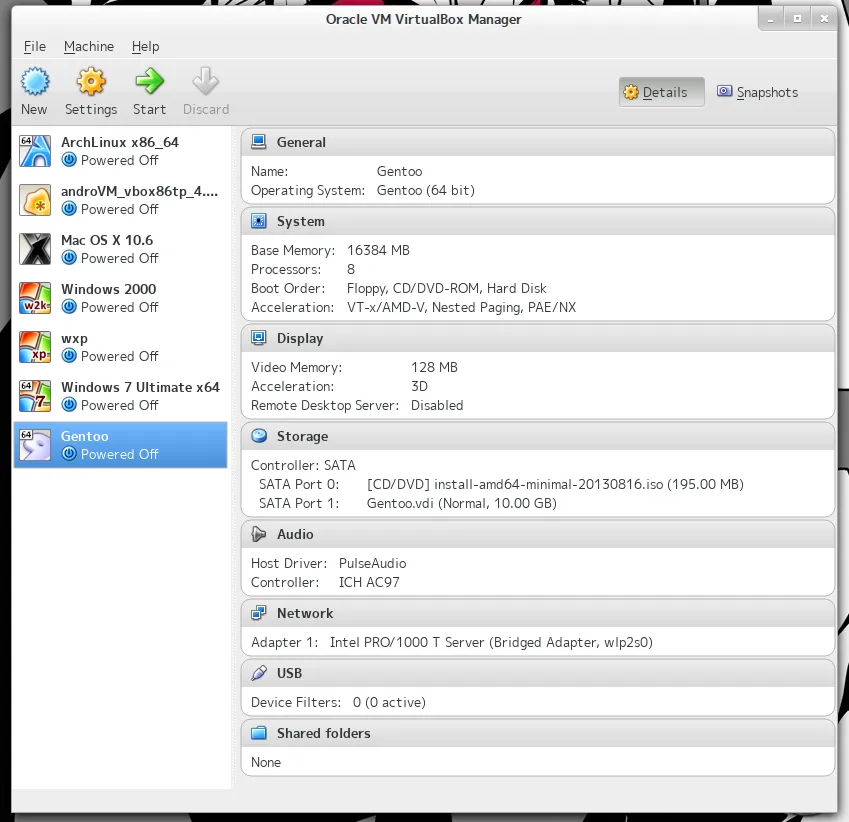Image resolution: width=849 pixels, height=822 pixels.
Task: Collapse the Storage section header
Action: click(302, 436)
